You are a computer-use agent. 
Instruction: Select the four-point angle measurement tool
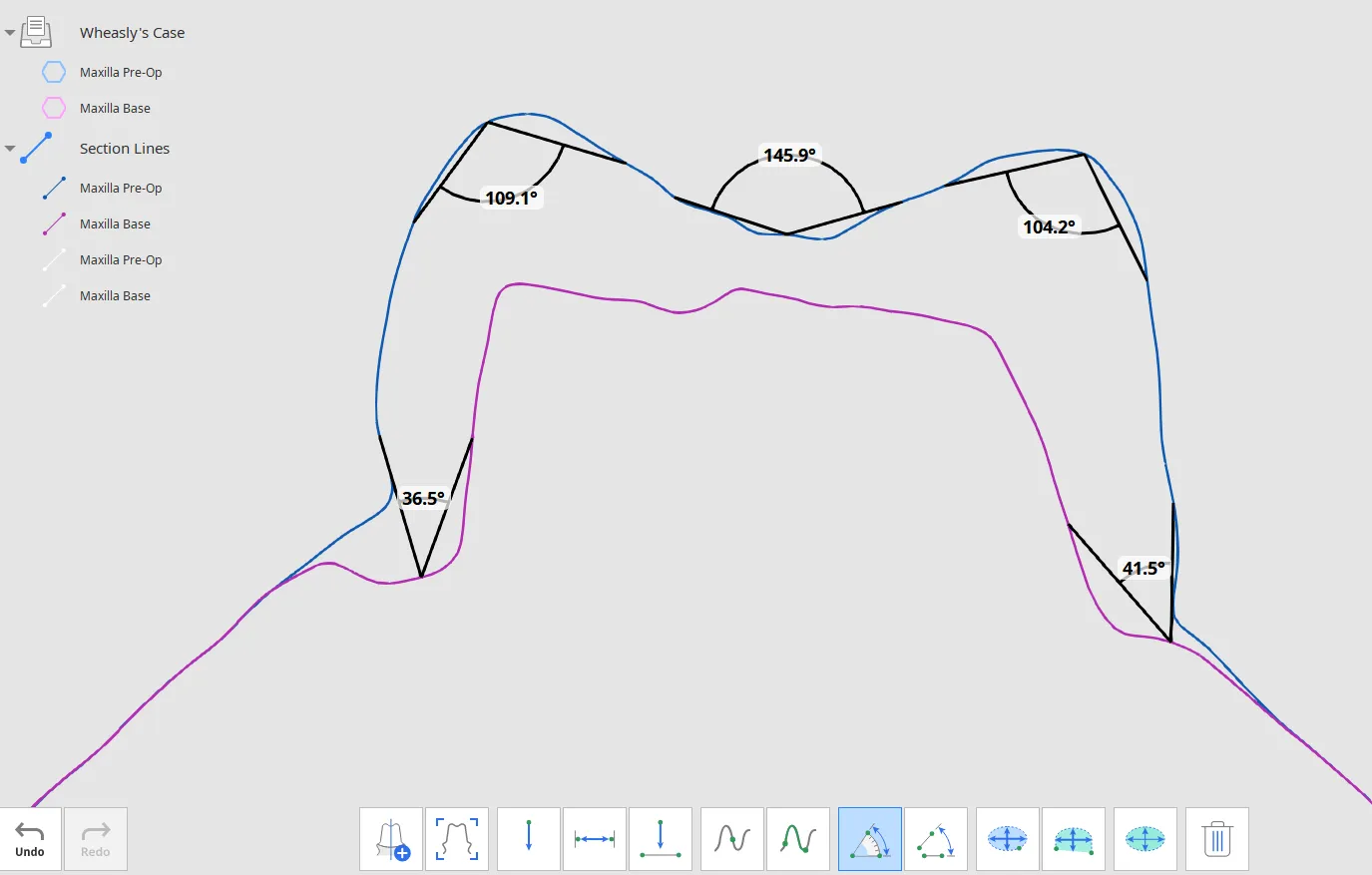point(936,839)
